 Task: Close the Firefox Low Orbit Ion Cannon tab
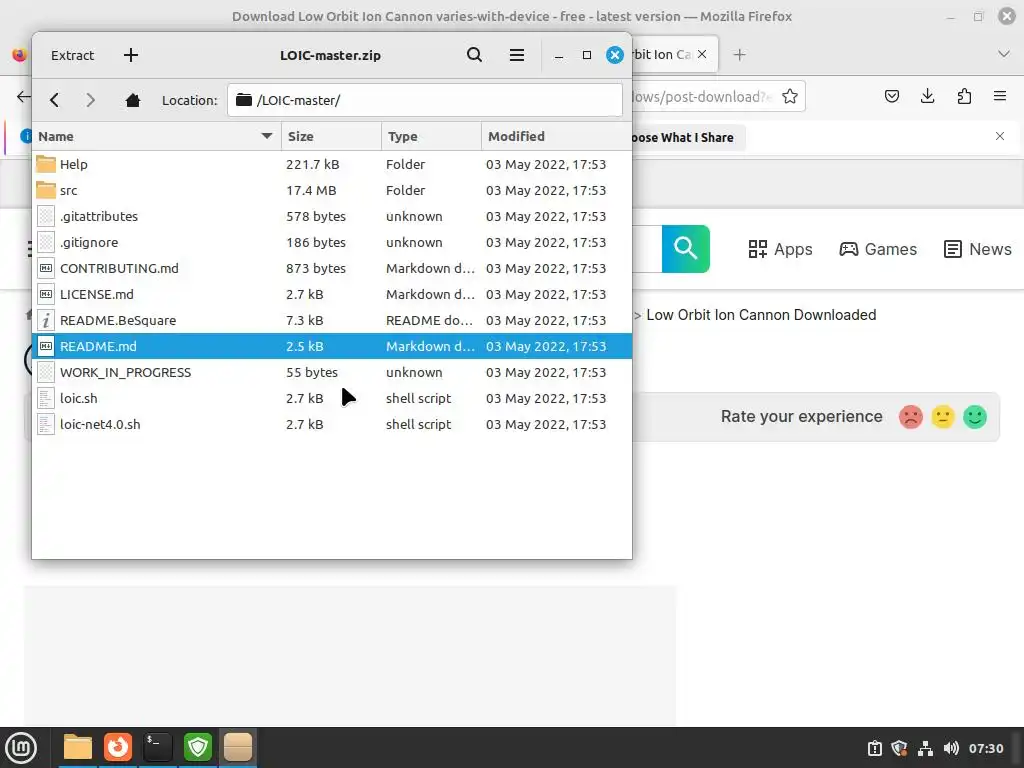702,54
